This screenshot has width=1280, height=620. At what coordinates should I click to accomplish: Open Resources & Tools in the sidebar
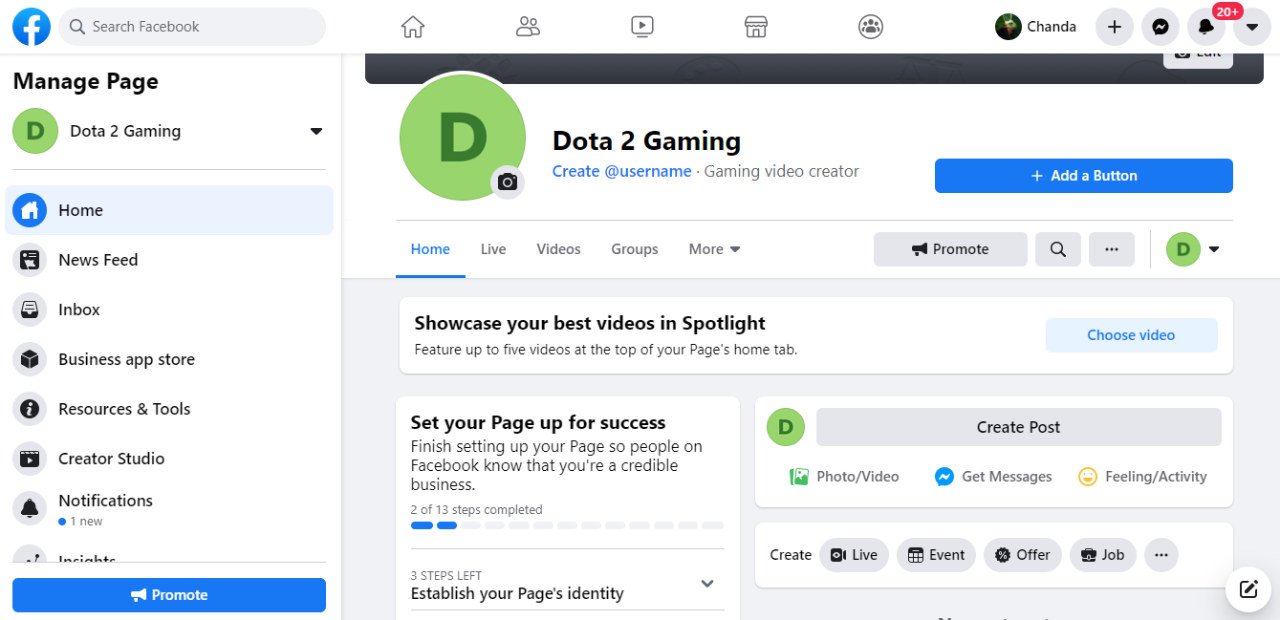pos(170,409)
